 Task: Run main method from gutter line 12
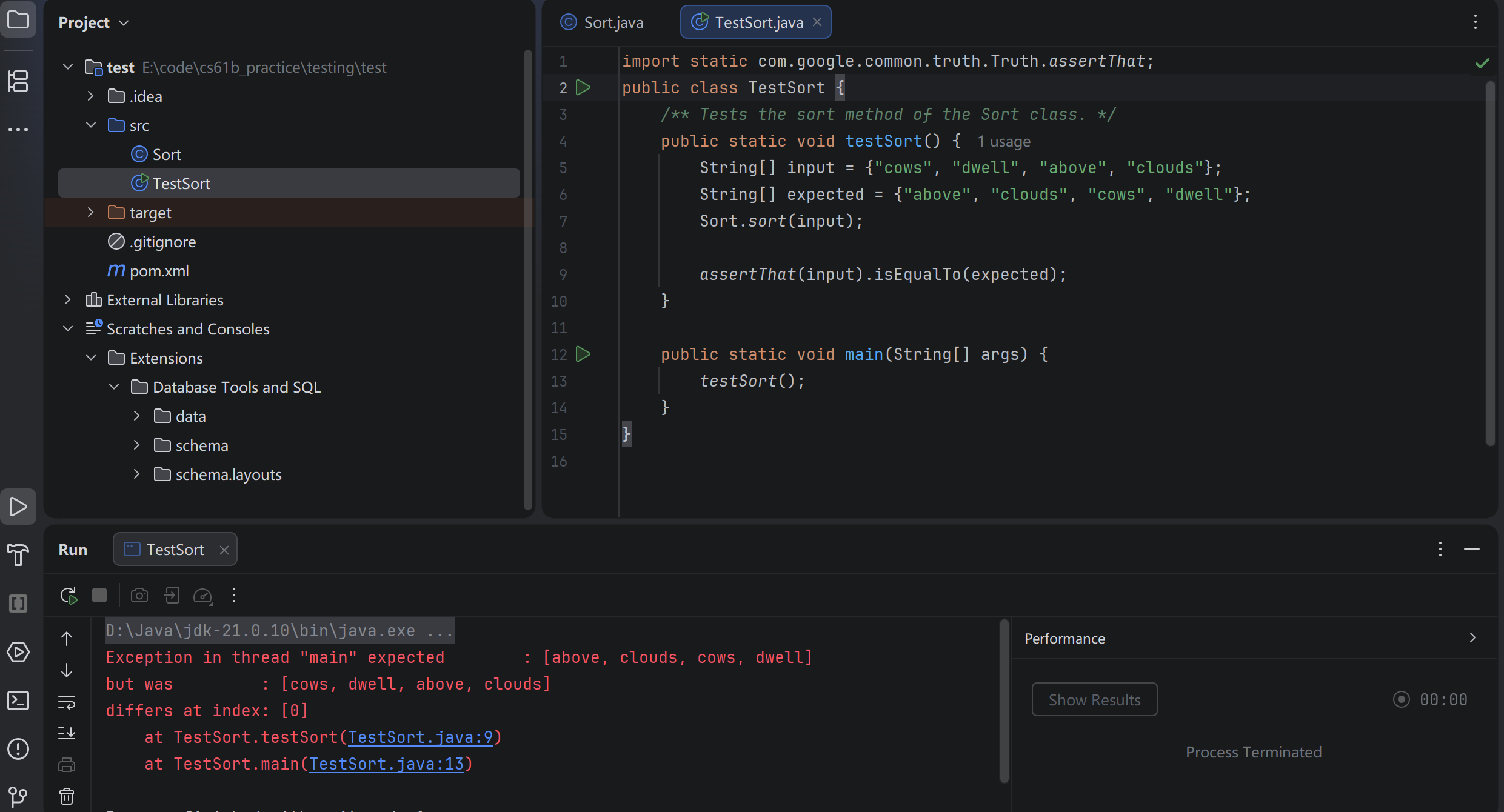[x=583, y=354]
